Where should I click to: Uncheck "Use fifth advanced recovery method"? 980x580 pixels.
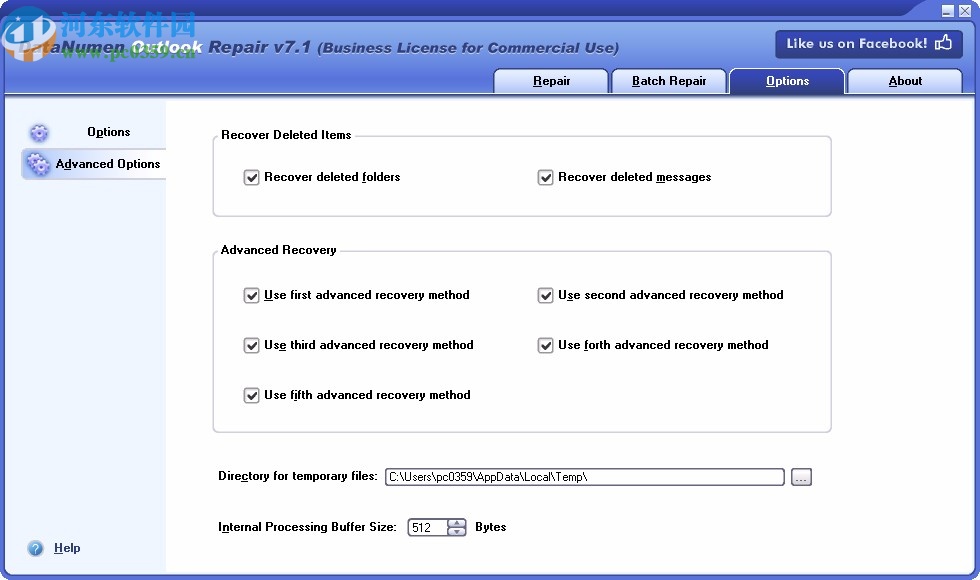click(252, 395)
